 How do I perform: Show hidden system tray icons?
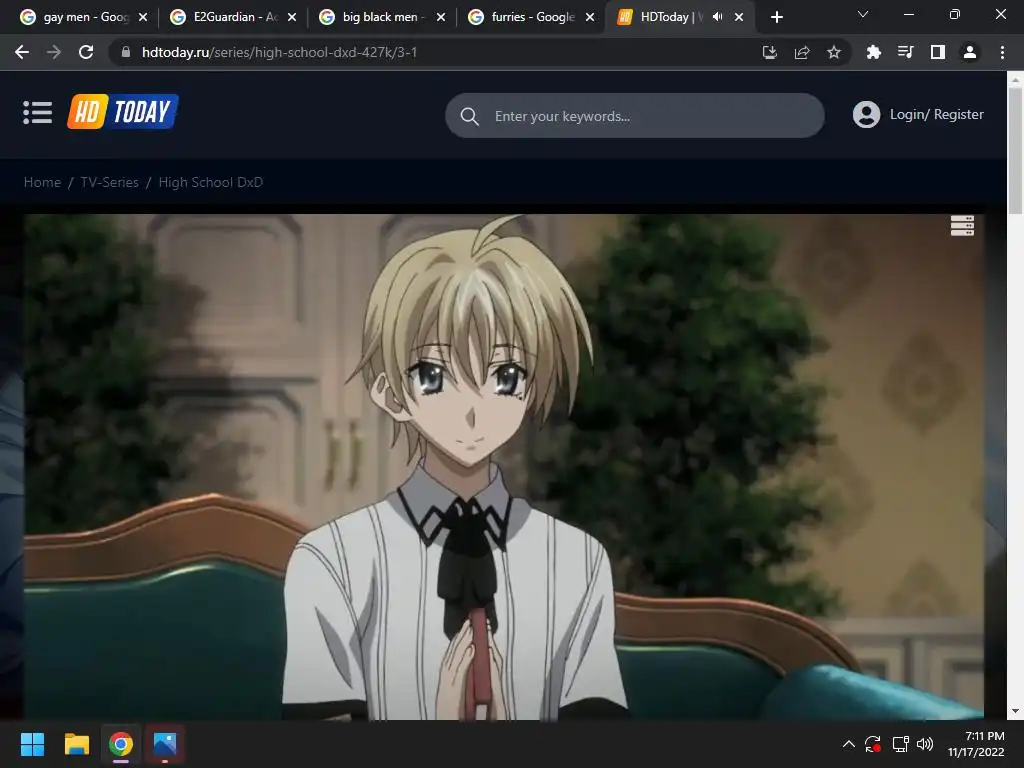(848, 744)
